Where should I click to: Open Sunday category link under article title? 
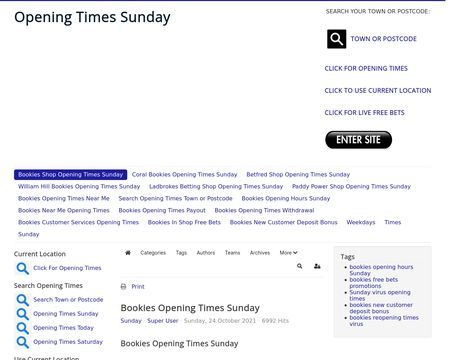pos(131,321)
